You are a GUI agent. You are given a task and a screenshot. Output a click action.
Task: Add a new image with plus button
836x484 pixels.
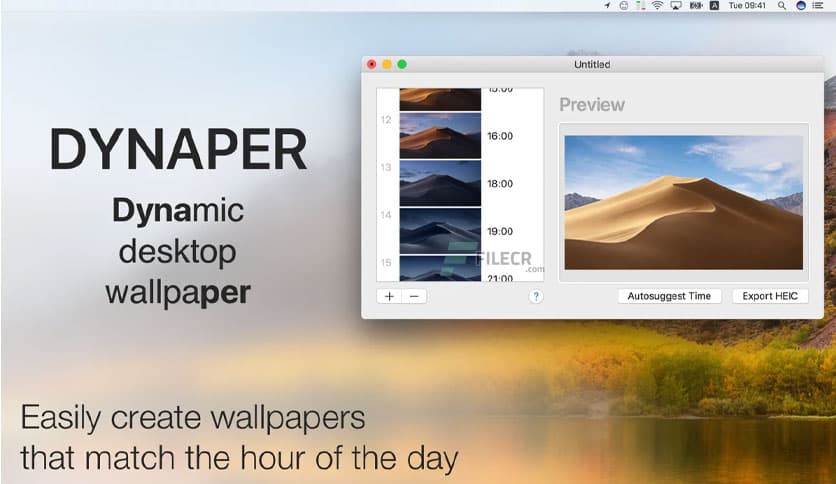[x=389, y=296]
